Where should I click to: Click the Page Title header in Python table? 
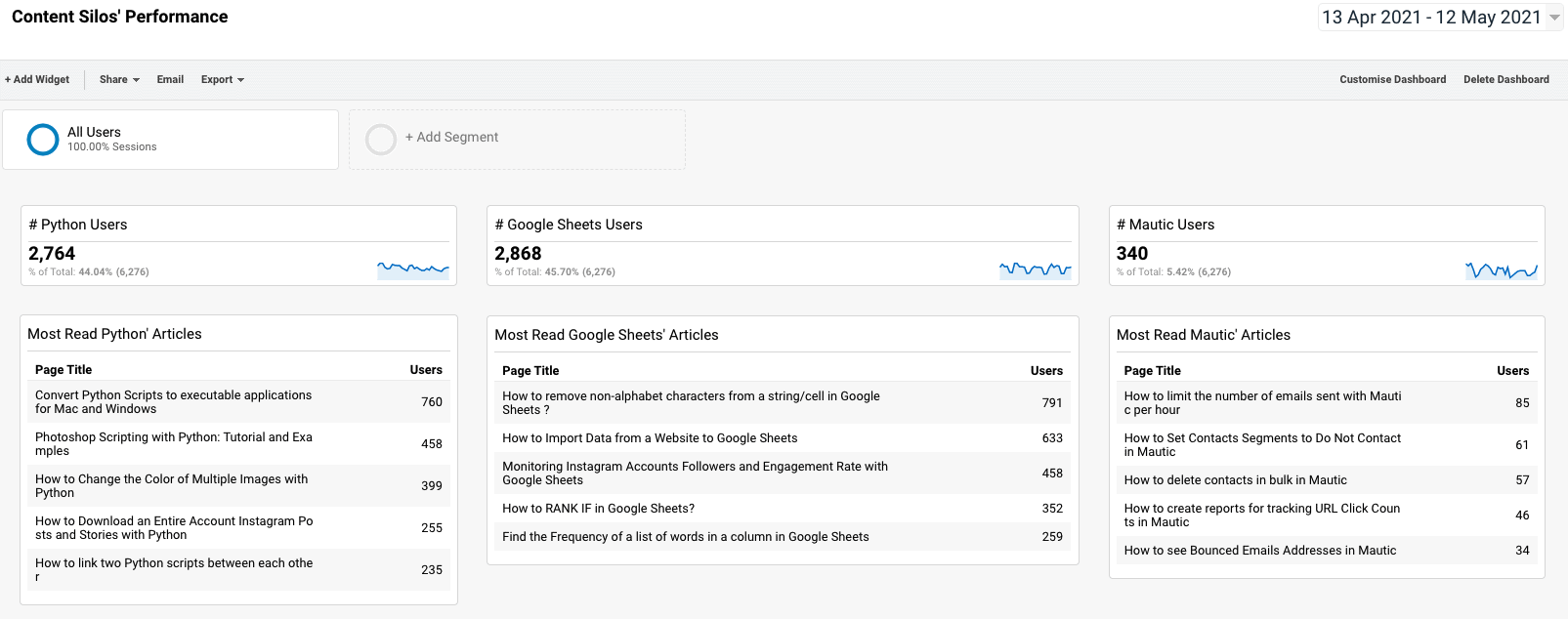64,370
